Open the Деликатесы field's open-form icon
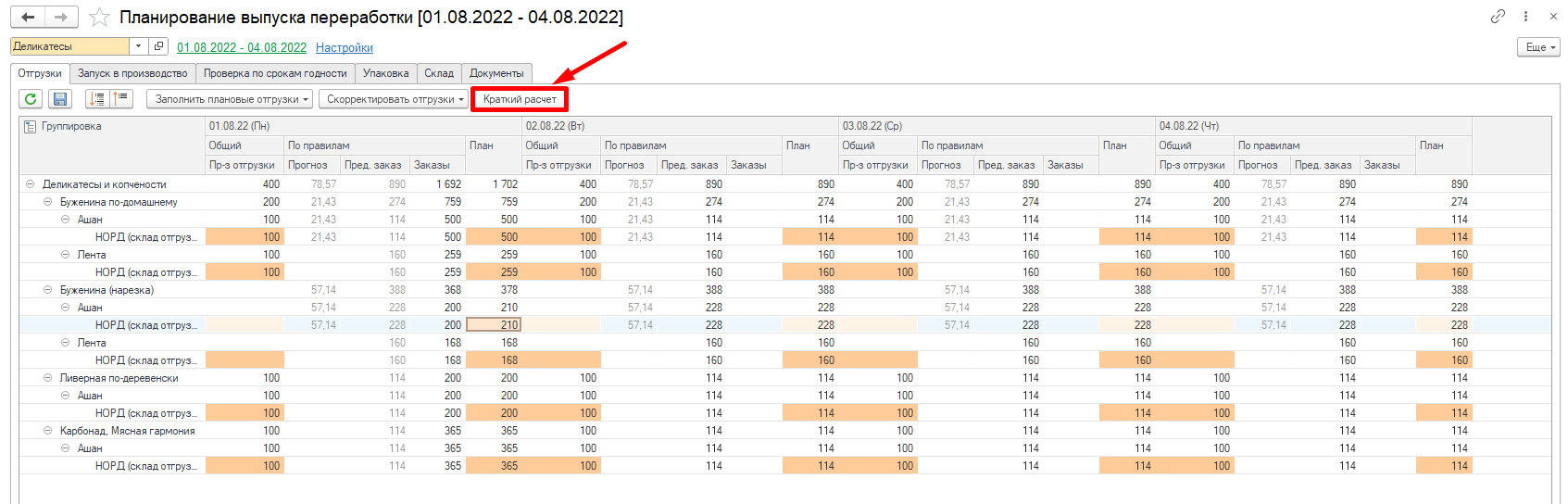The height and width of the screenshot is (504, 1568). tap(159, 46)
